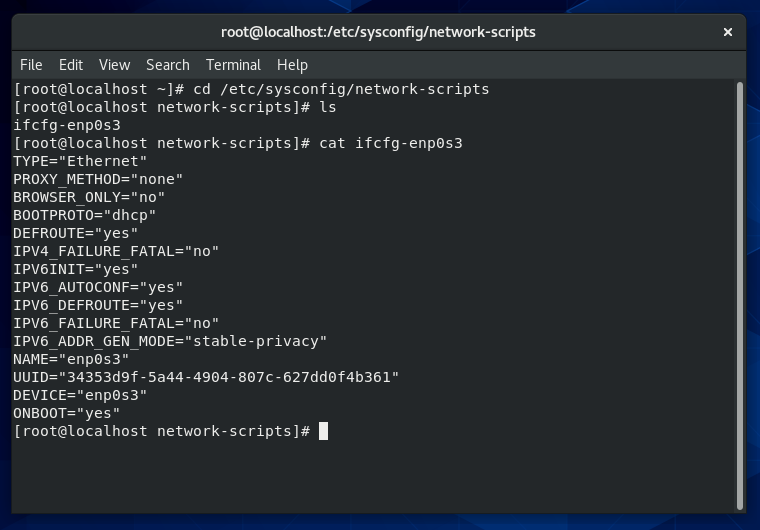Screen dimensions: 760x530
Task: Close the terminal window with X button
Action: click(x=728, y=32)
